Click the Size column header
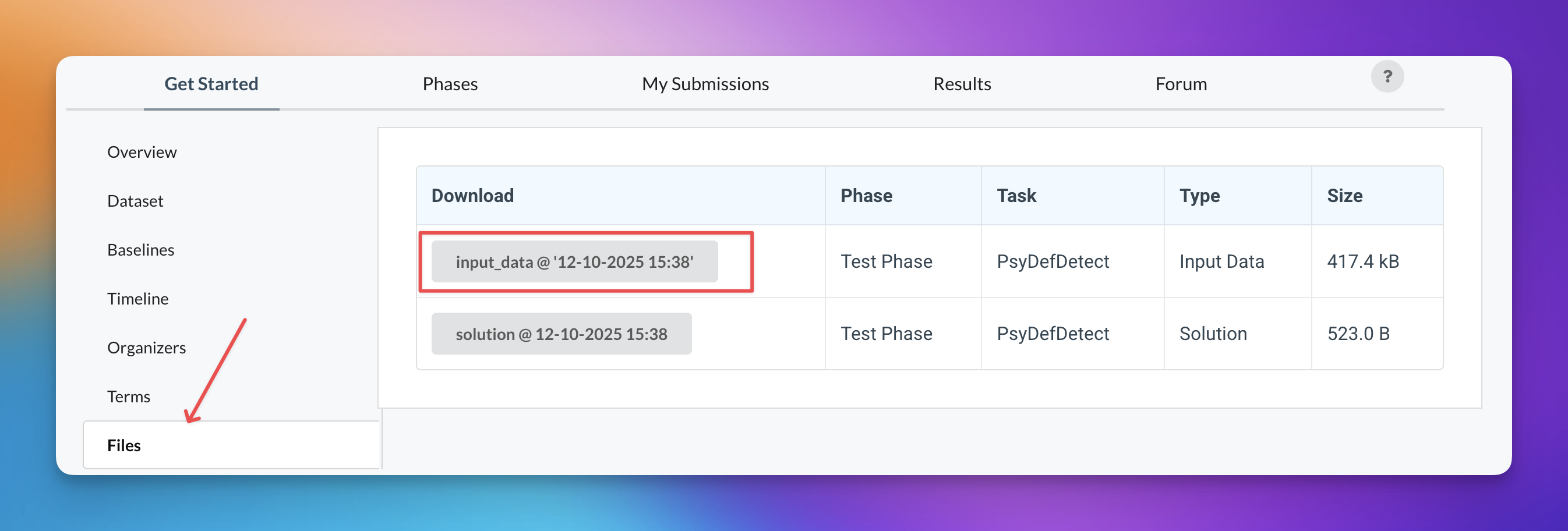Viewport: 1568px width, 531px height. 1344,195
